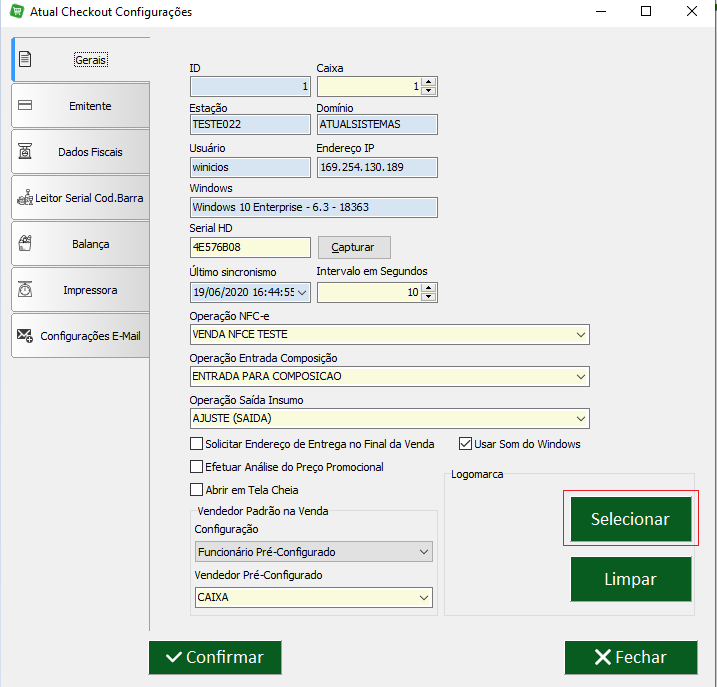Click the Estação field TESTE022

pos(250,124)
